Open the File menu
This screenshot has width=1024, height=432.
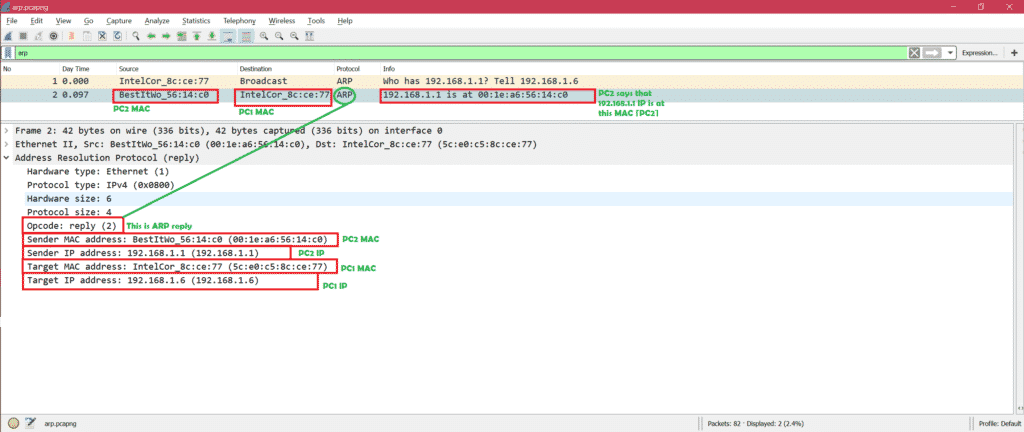point(11,21)
